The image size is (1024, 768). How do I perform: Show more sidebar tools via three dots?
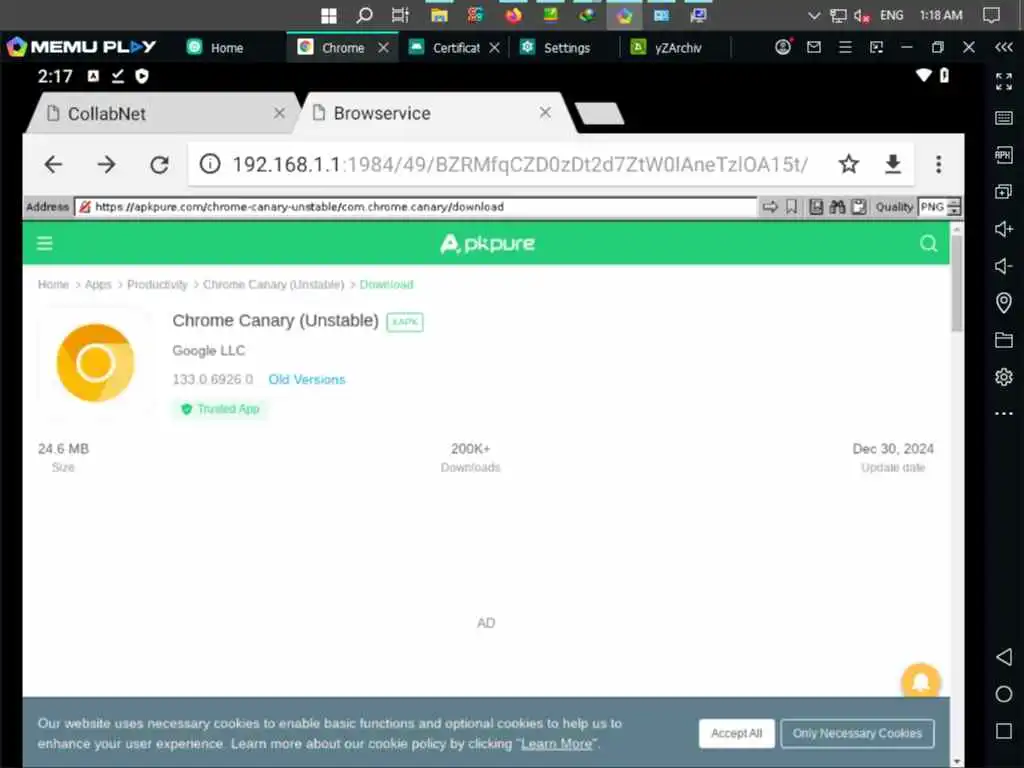[1004, 413]
